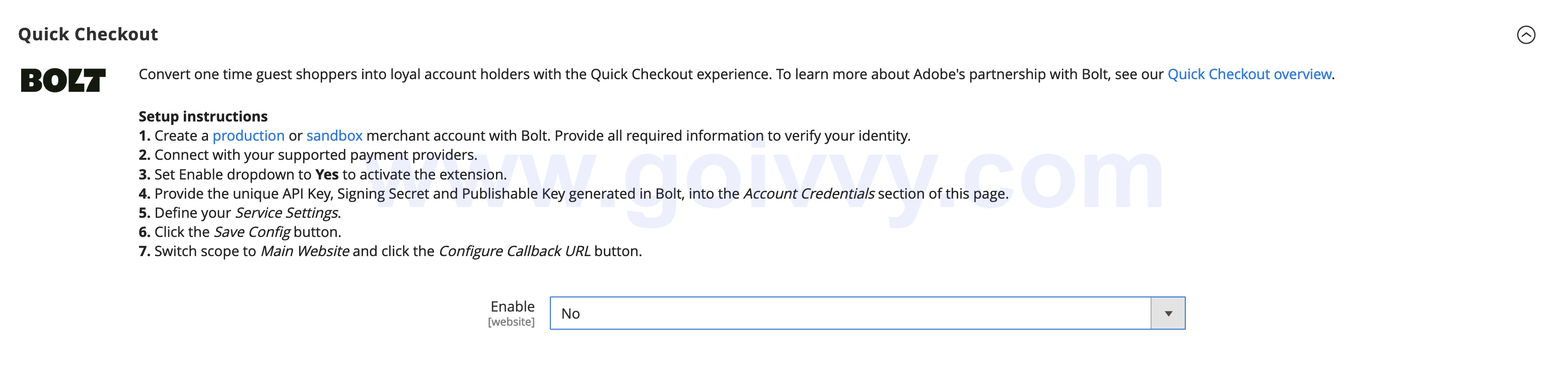
Task: Open the sandbox merchant account link
Action: (x=334, y=135)
